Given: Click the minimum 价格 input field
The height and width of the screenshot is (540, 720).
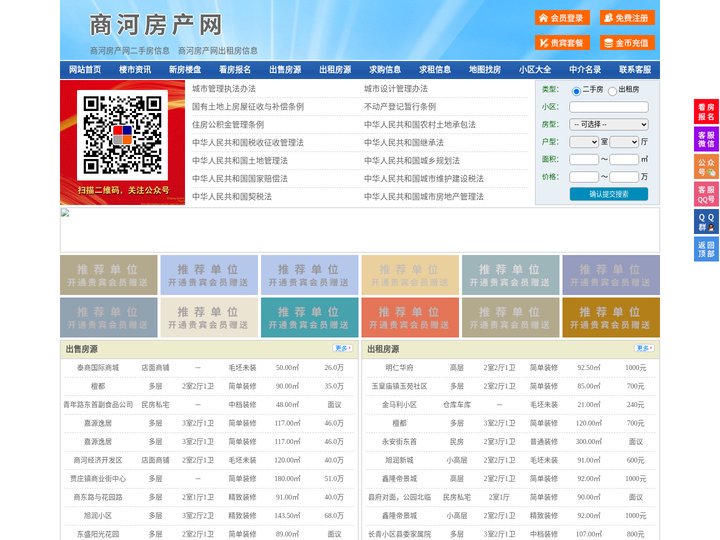Looking at the screenshot, I should (x=584, y=177).
